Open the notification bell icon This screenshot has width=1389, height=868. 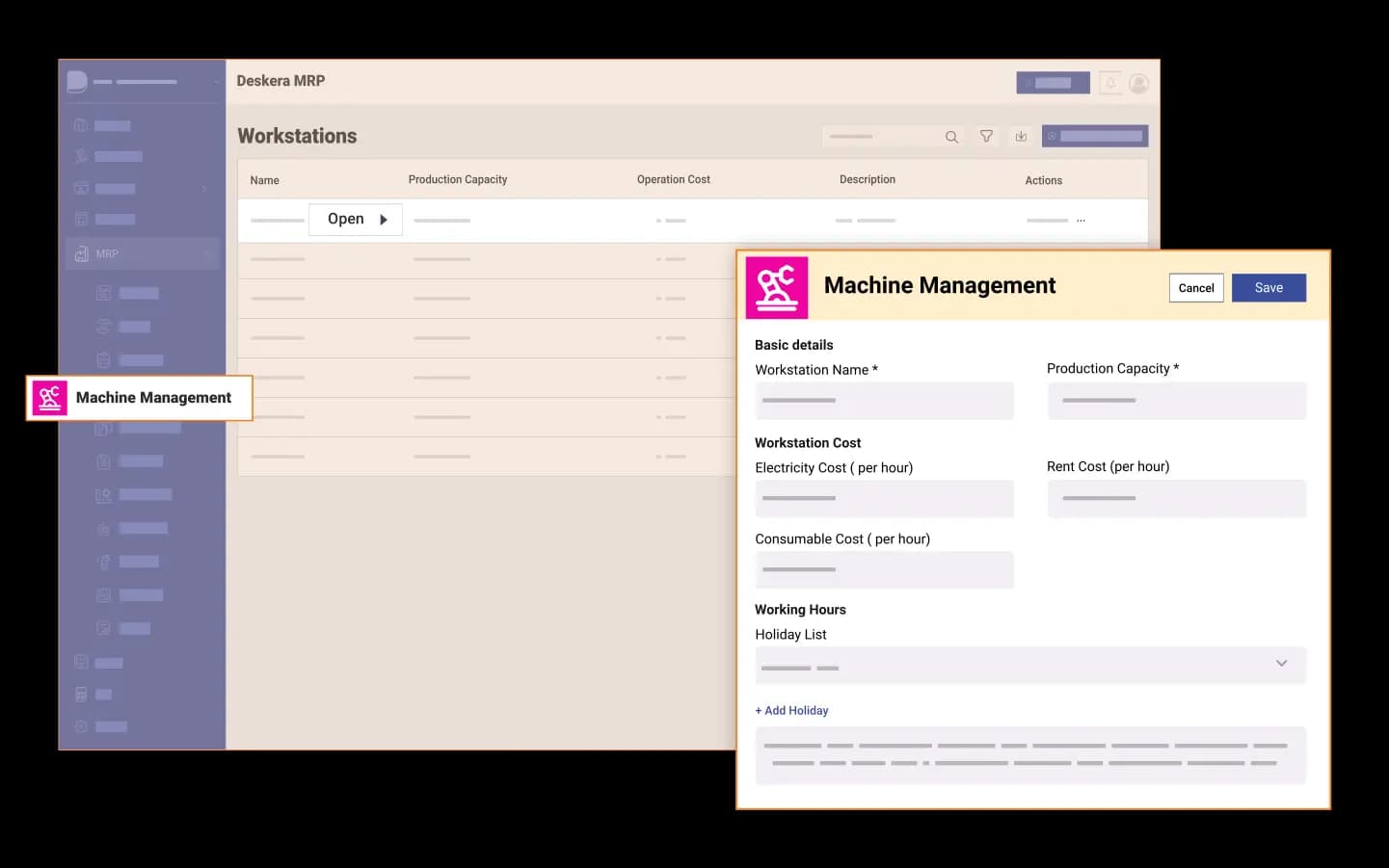click(1110, 84)
